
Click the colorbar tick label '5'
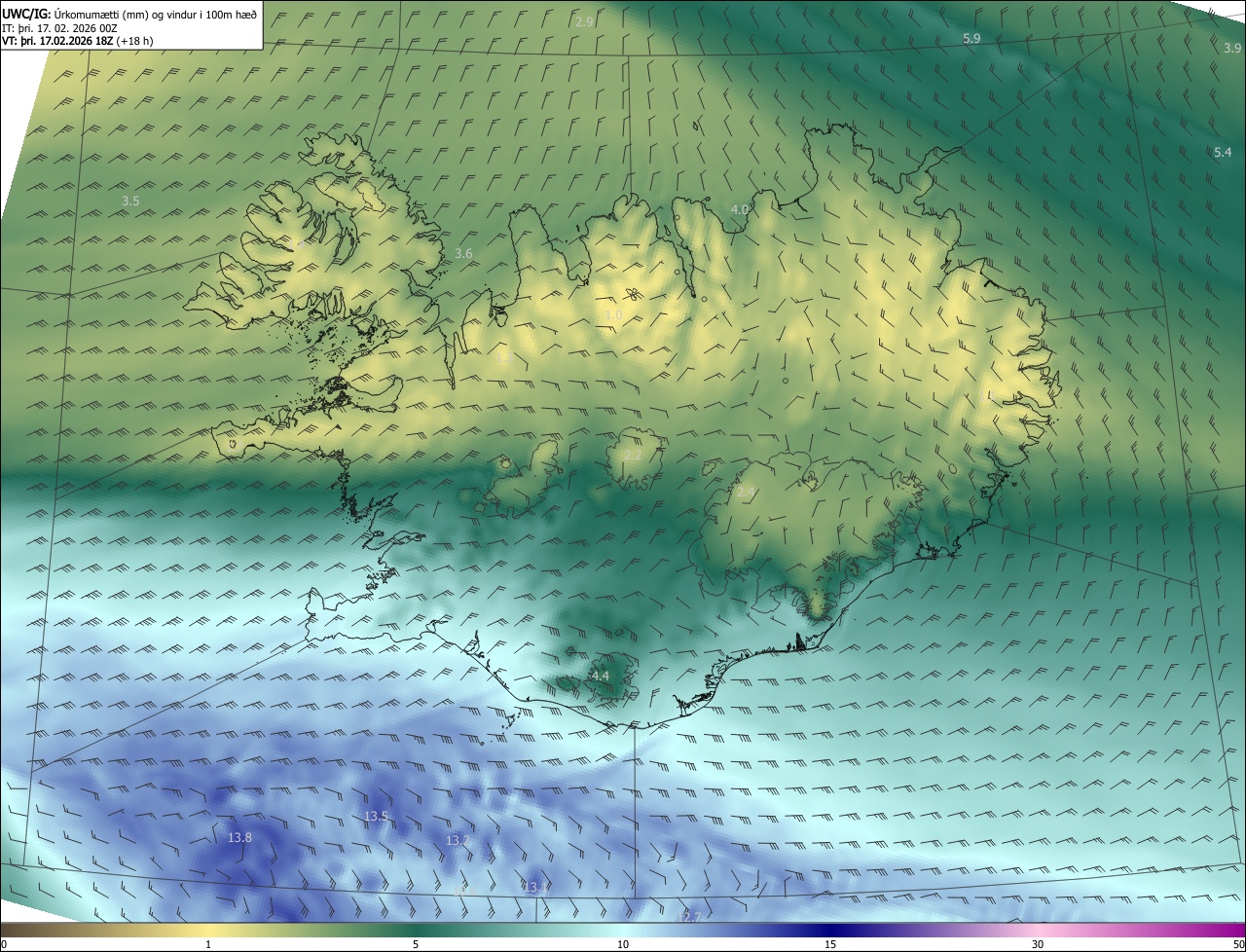tap(416, 944)
